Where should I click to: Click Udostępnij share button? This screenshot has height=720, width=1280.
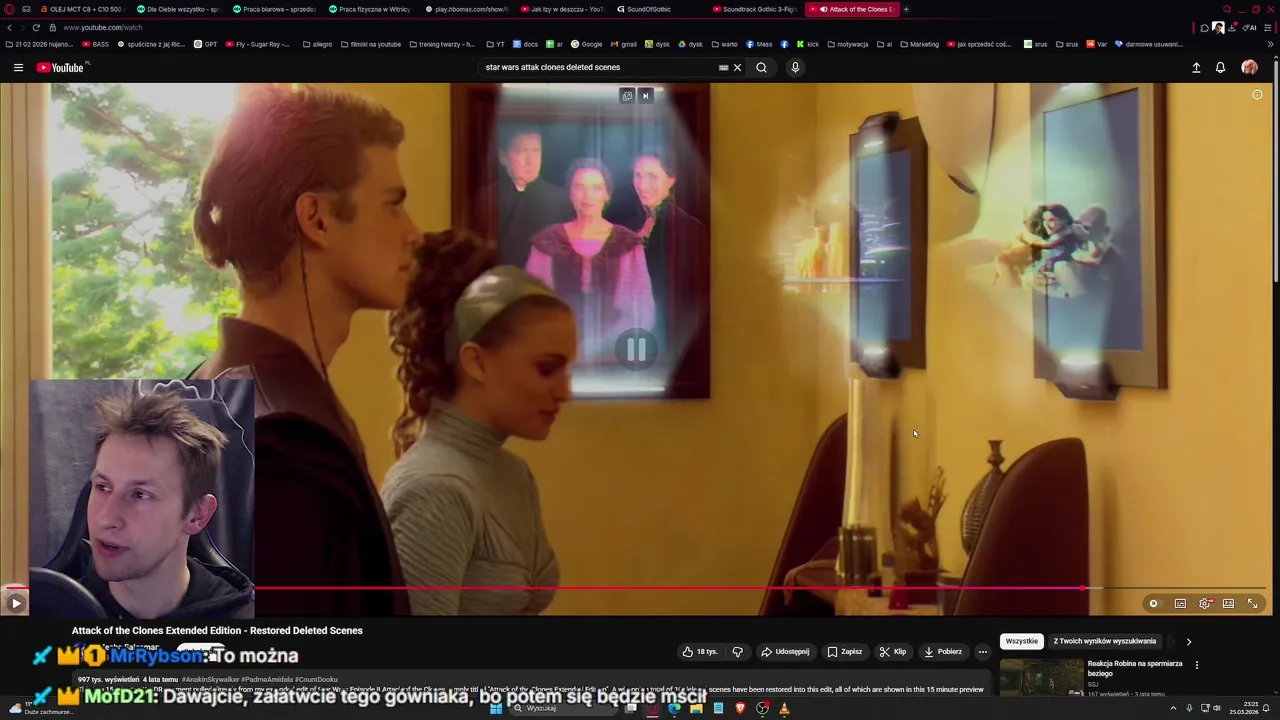click(x=785, y=651)
